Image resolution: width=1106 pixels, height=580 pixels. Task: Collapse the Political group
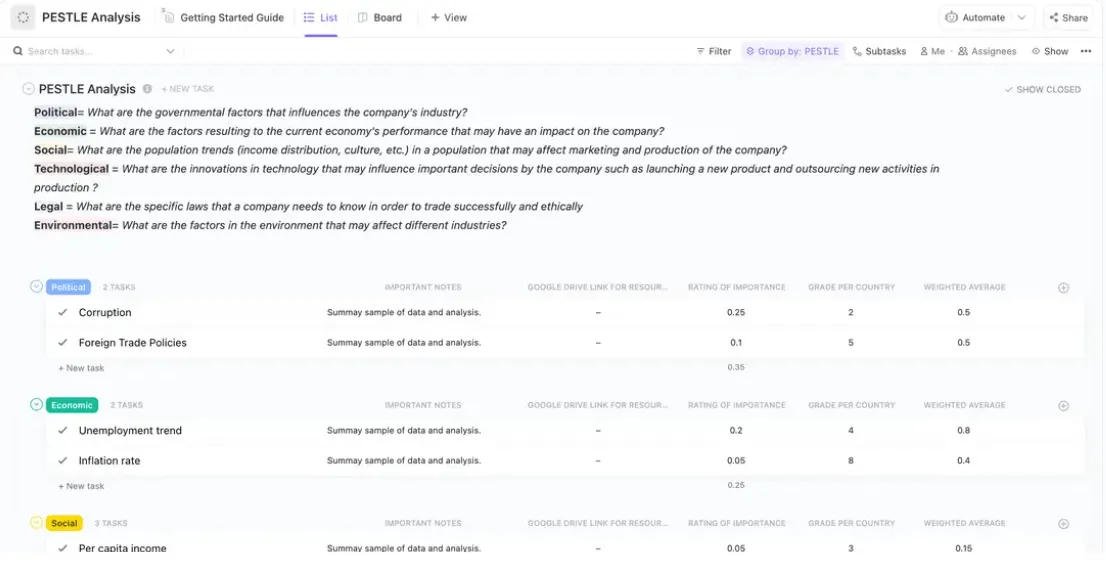point(37,286)
